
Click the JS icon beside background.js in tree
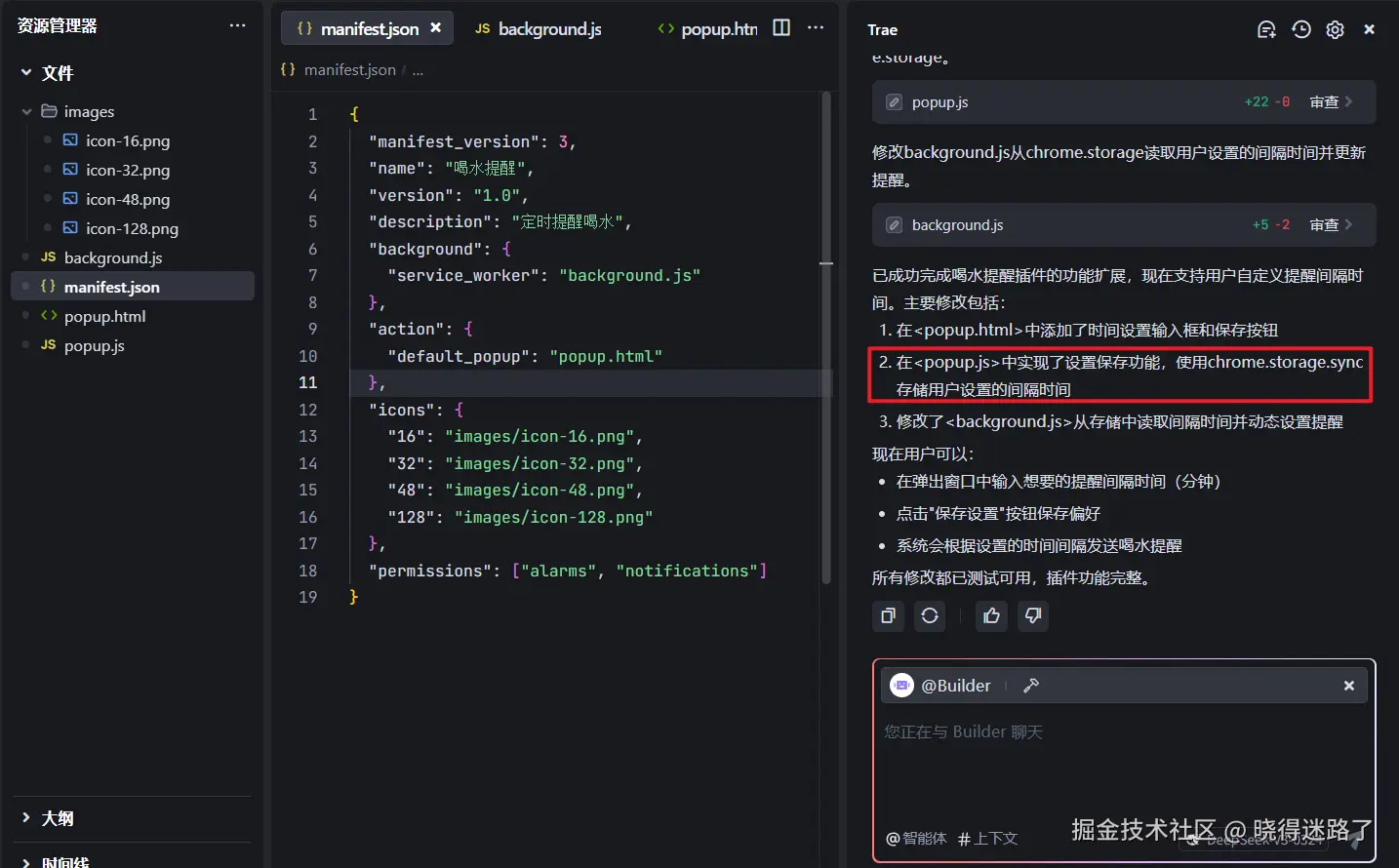click(48, 257)
